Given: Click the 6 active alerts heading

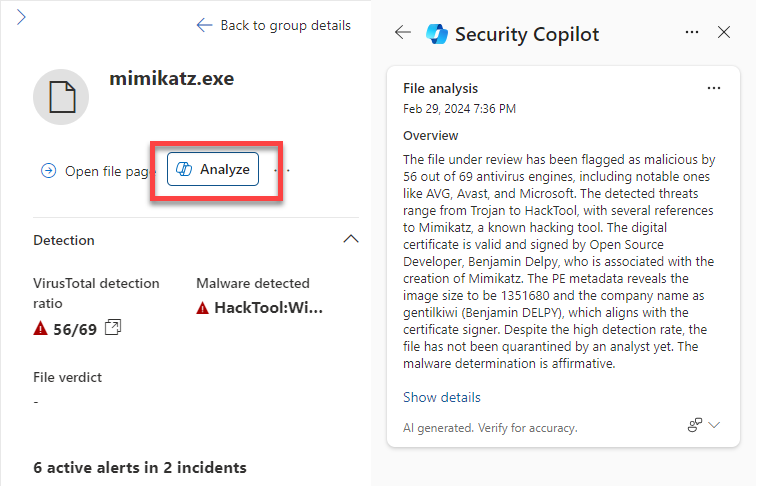Looking at the screenshot, I should click(x=139, y=468).
